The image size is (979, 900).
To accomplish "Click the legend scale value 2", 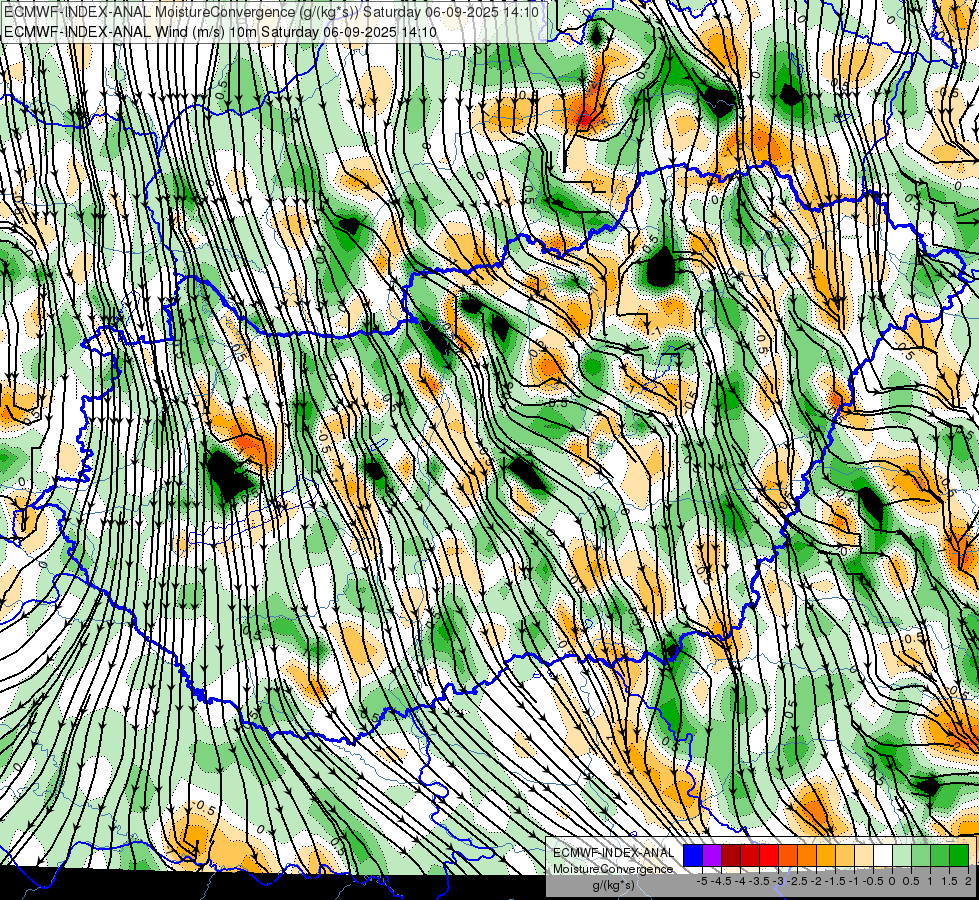I will (968, 881).
